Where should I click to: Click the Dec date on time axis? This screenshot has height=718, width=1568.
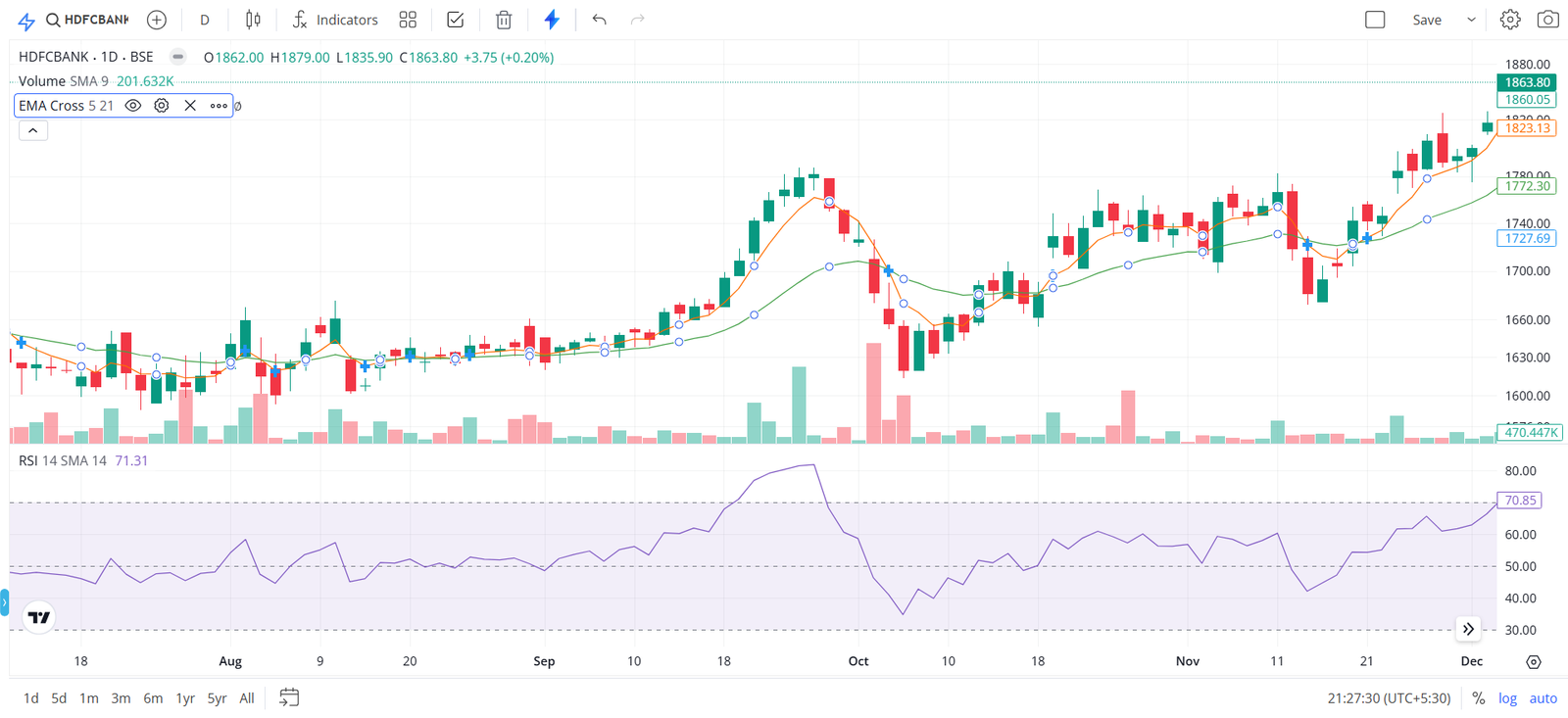click(1472, 661)
